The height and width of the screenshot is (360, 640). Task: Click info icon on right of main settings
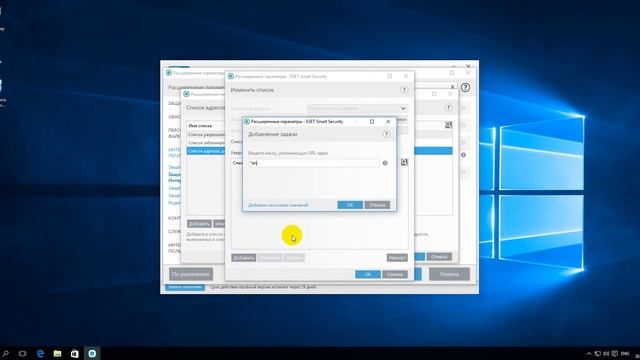point(463,155)
